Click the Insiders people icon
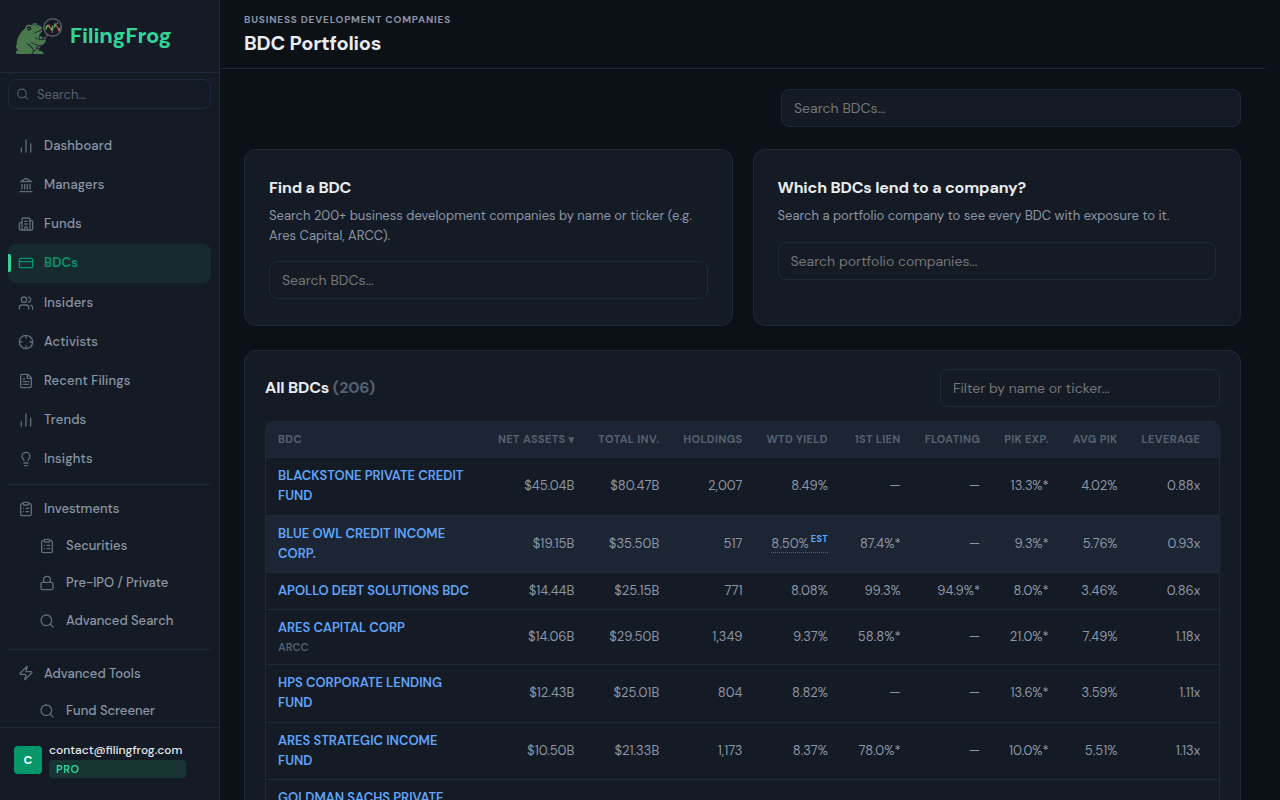Screen dimensions: 1280x800 [26, 303]
